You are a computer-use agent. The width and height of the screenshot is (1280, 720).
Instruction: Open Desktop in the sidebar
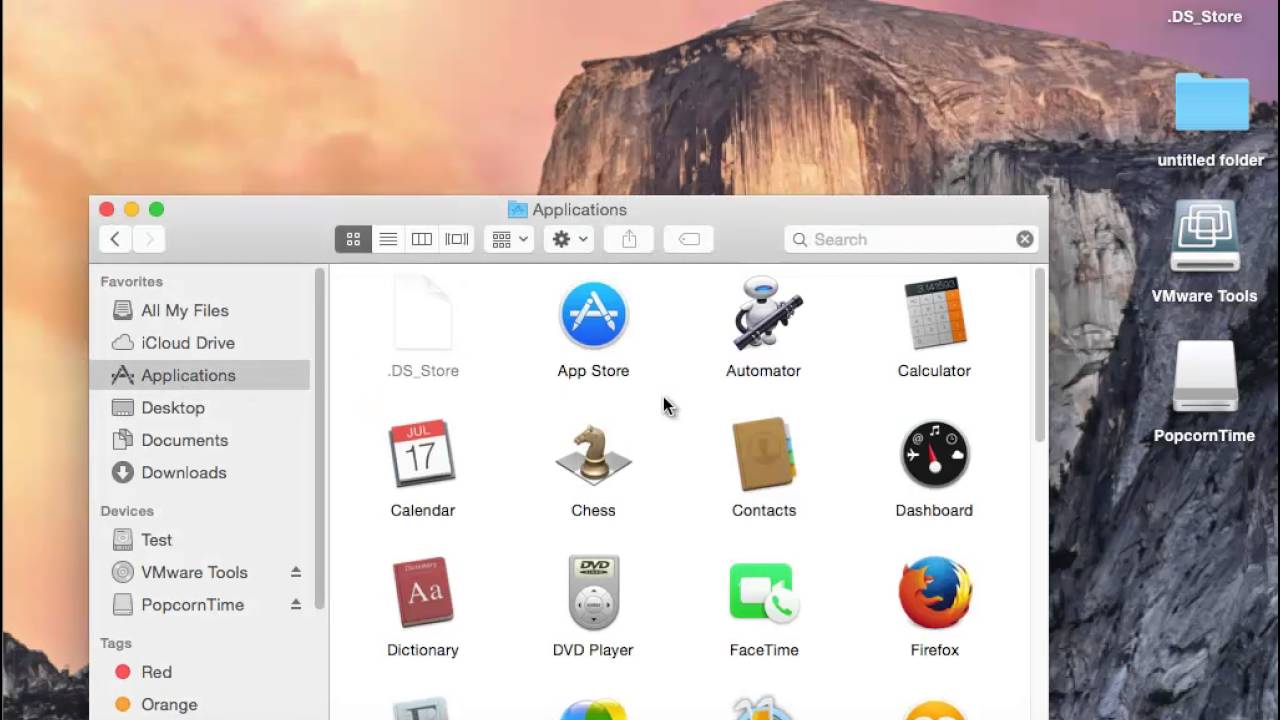tap(200, 407)
